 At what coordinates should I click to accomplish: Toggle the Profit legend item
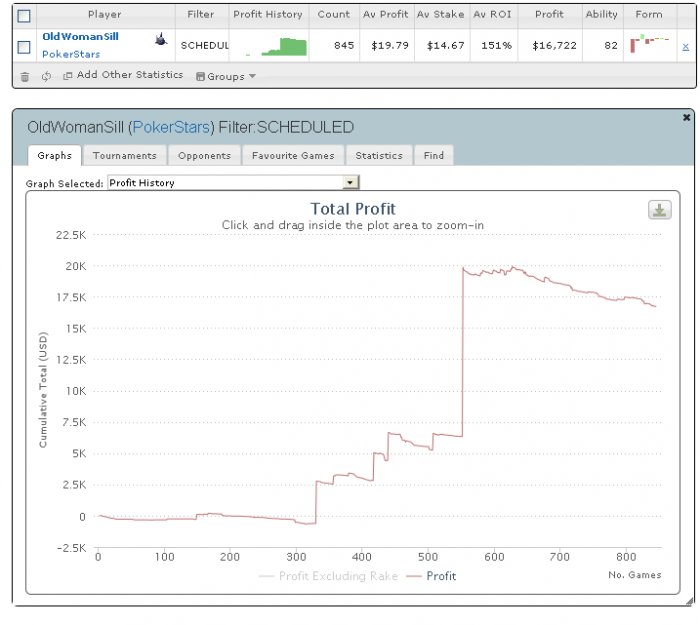[x=432, y=576]
